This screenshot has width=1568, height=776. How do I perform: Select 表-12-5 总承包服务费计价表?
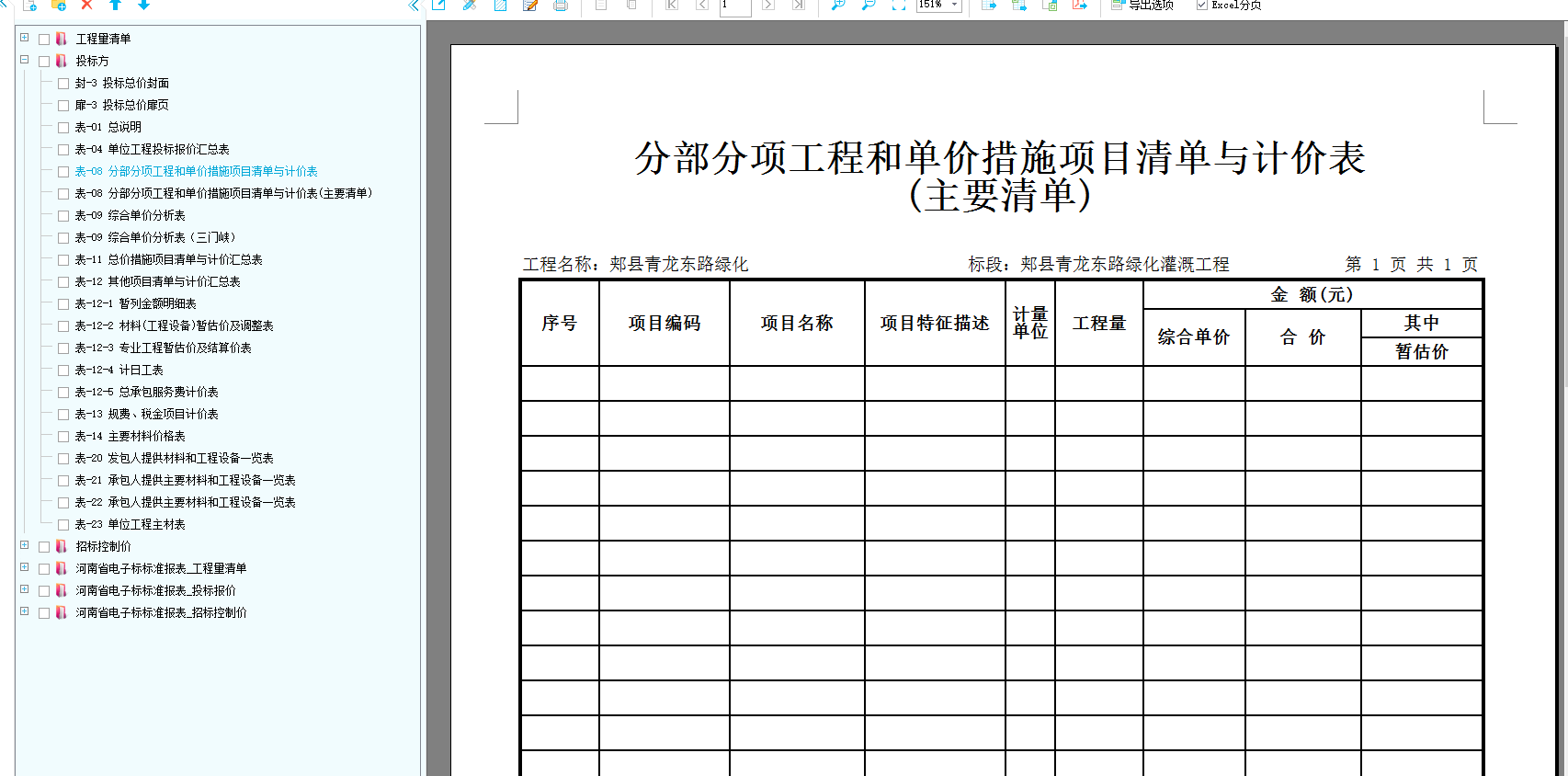click(x=146, y=393)
